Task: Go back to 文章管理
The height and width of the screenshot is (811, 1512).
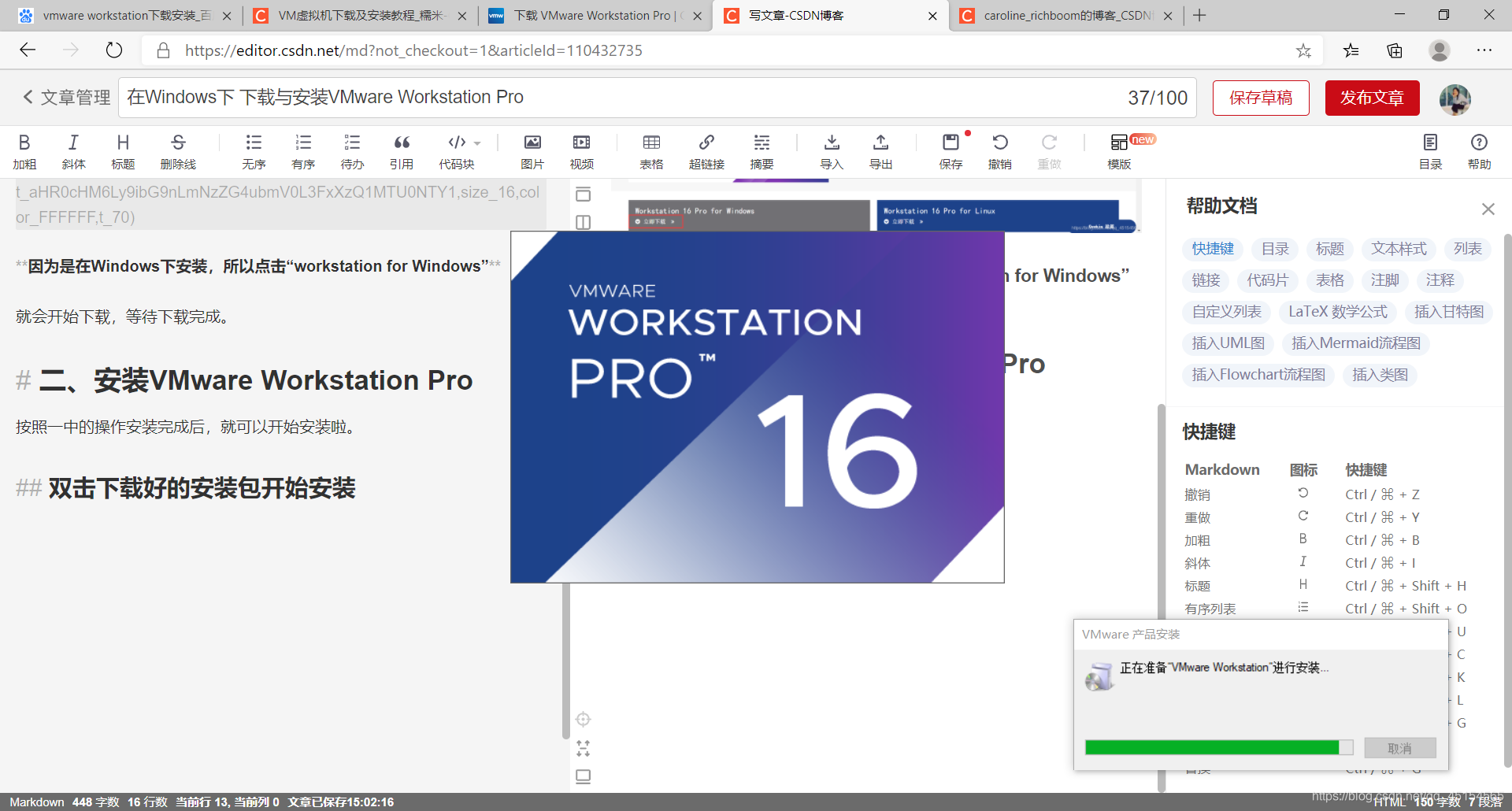Action: (x=66, y=97)
